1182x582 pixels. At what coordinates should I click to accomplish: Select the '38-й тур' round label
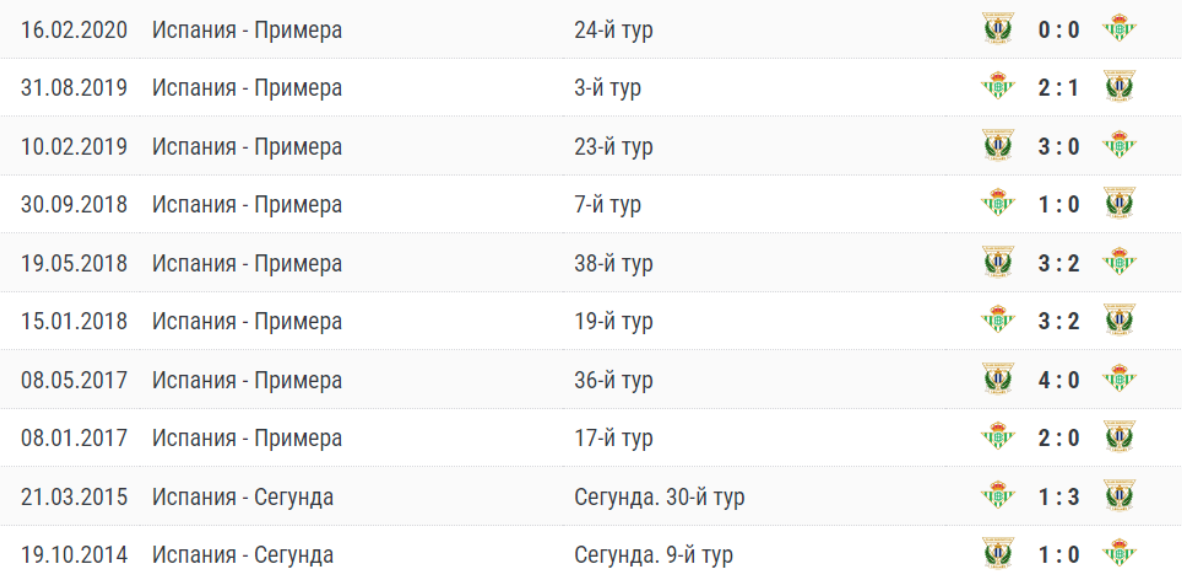pyautogui.click(x=614, y=263)
